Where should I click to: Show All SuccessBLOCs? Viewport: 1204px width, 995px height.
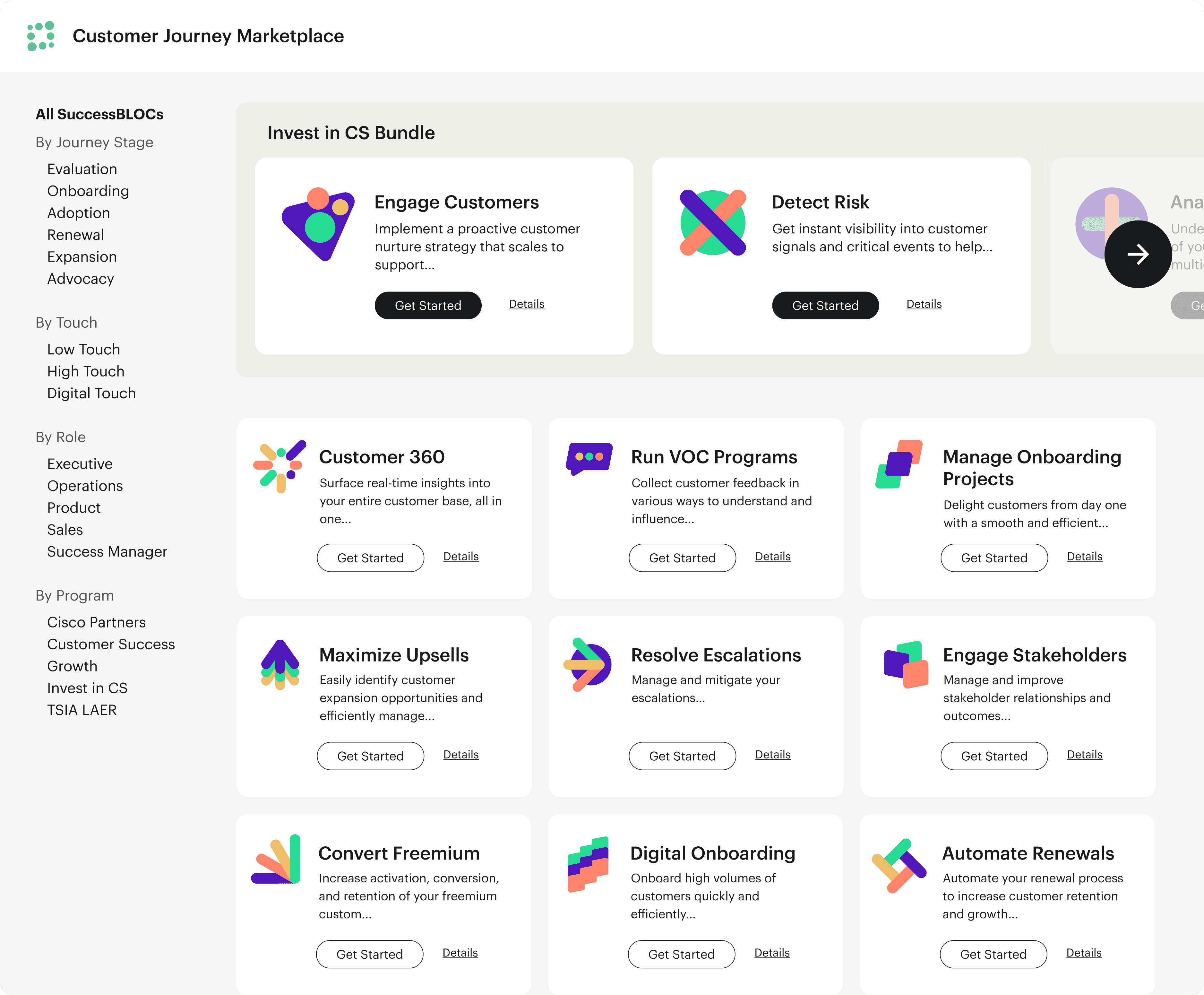tap(99, 114)
